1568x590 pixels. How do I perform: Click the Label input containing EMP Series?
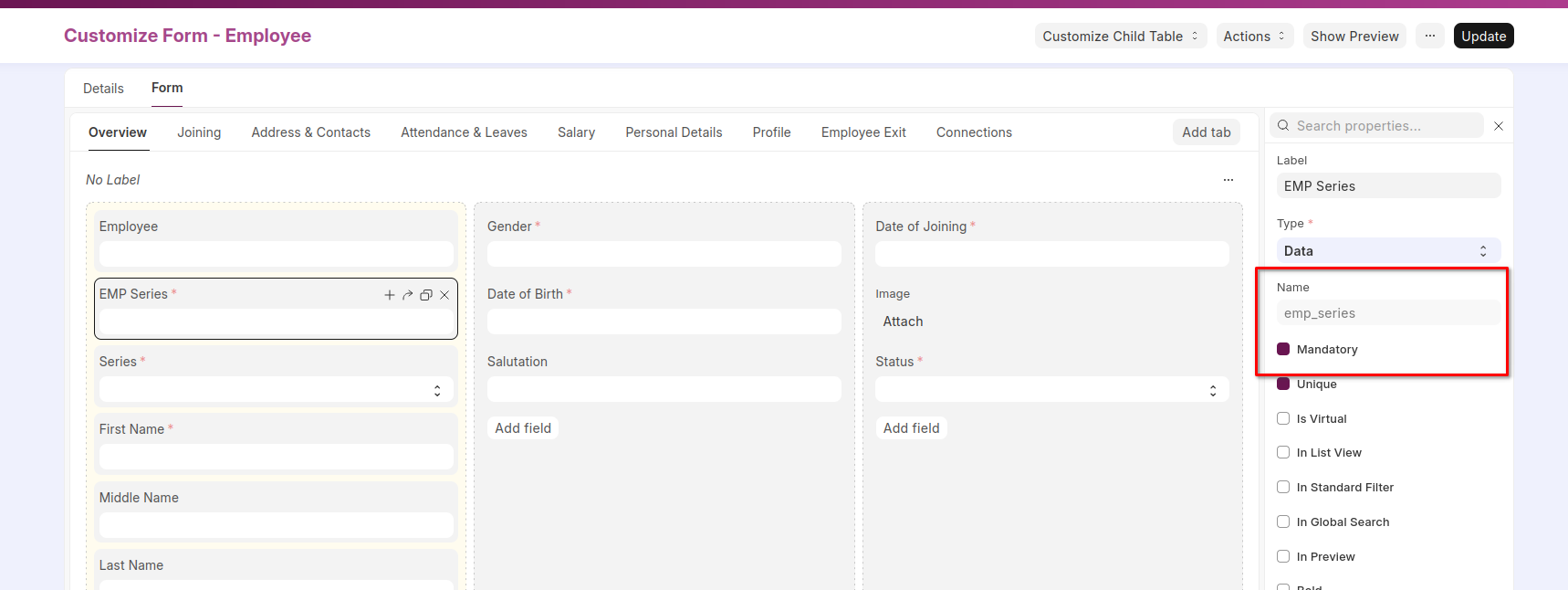click(1387, 186)
